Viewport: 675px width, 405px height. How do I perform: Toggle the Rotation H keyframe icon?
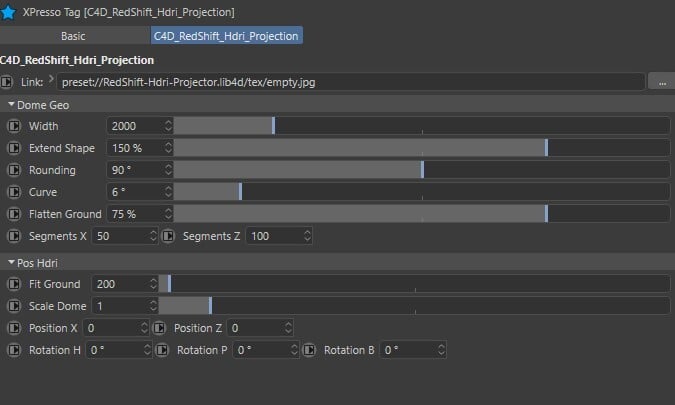(14, 350)
